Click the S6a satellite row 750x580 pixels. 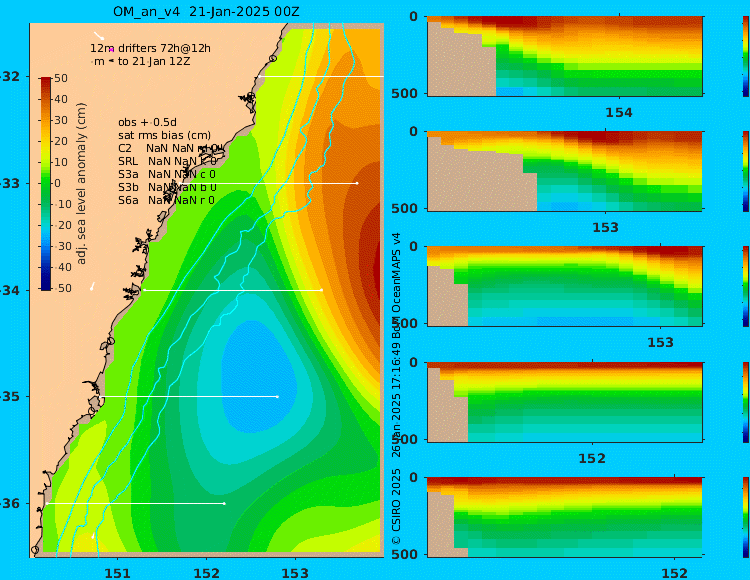point(166,200)
